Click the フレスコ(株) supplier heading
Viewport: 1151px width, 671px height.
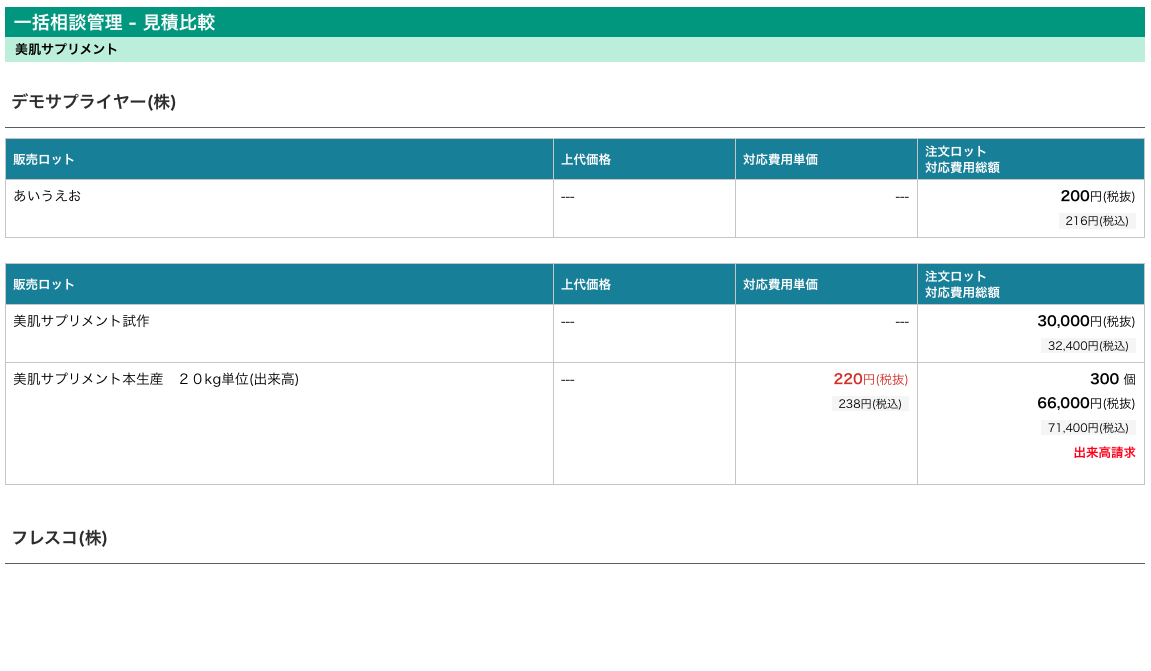tap(59, 538)
